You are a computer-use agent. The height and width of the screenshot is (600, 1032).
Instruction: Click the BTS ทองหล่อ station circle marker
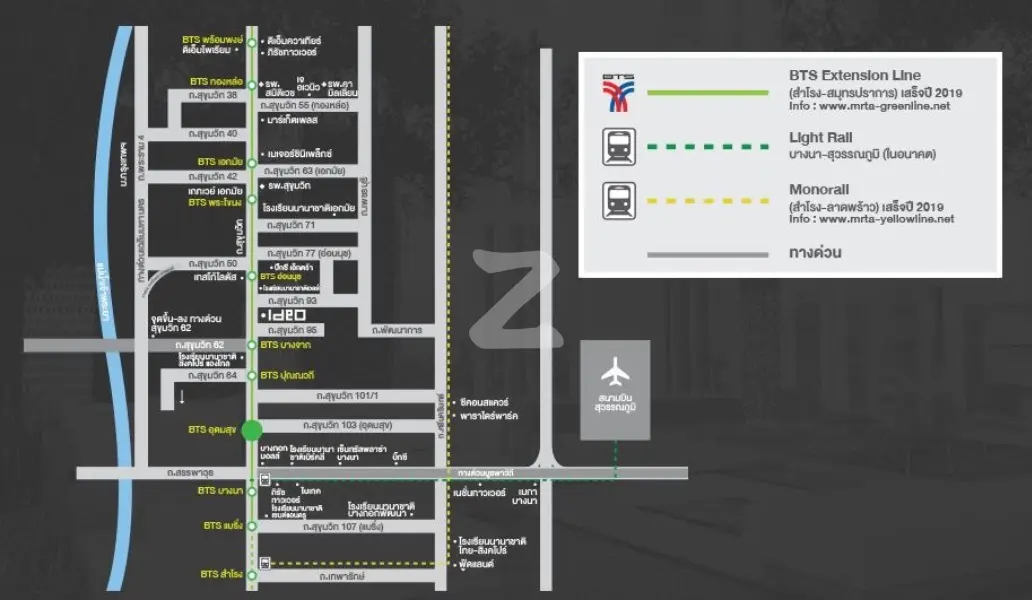click(251, 85)
